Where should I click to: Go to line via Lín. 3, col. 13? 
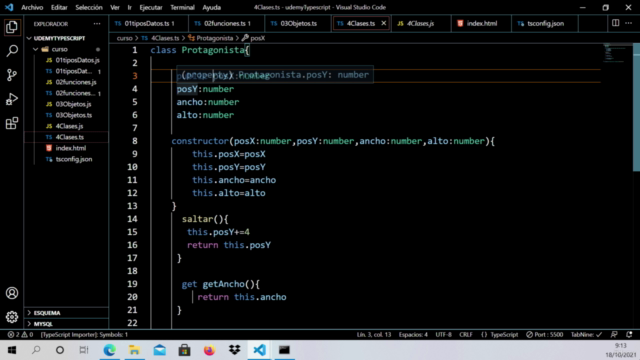click(x=374, y=334)
